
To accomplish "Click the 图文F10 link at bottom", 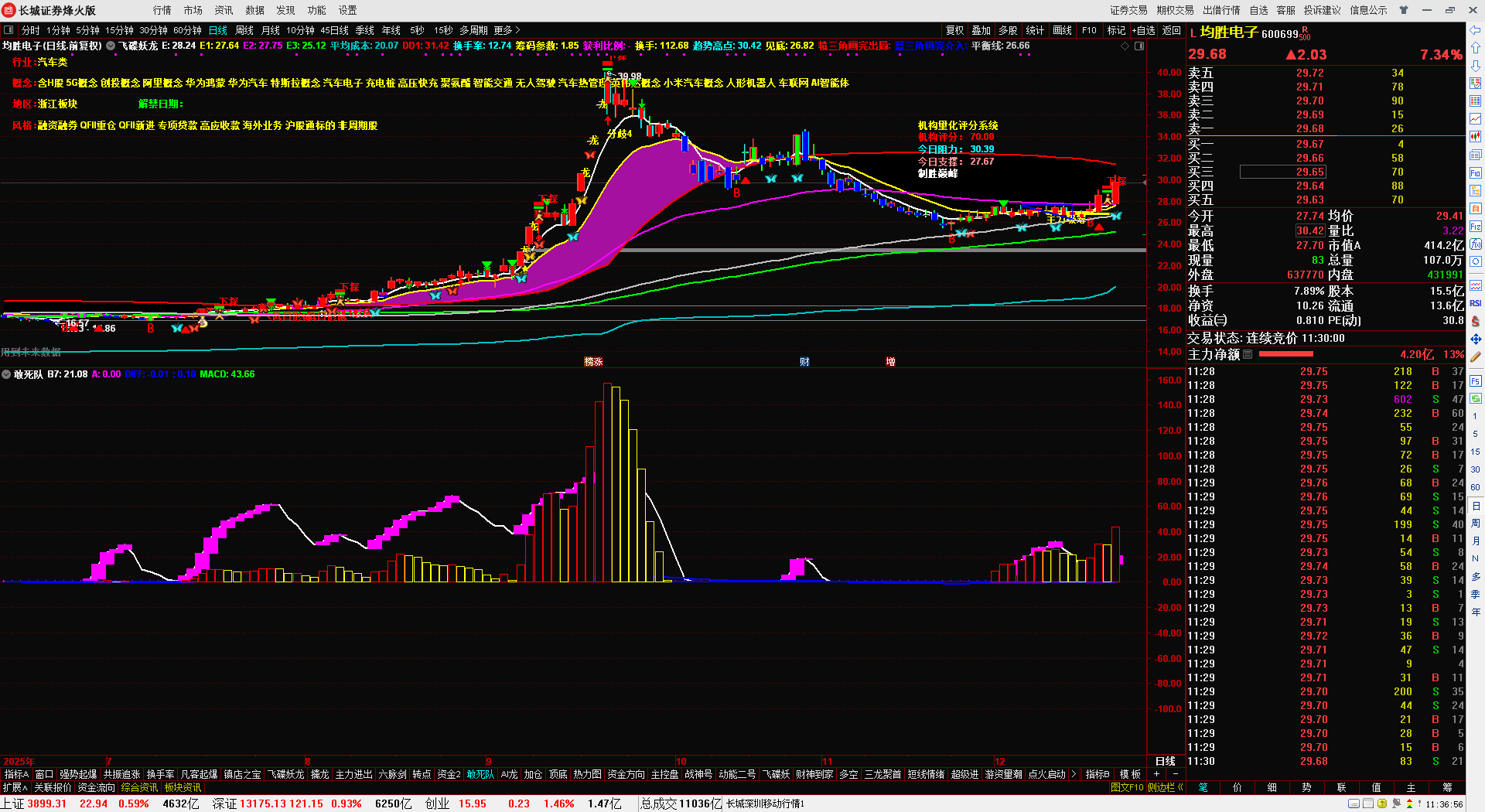I will (x=1127, y=787).
